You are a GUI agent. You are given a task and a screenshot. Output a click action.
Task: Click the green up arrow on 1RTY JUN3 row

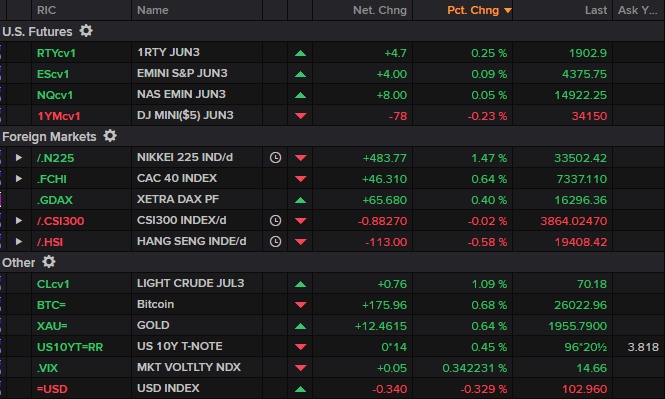[300, 53]
